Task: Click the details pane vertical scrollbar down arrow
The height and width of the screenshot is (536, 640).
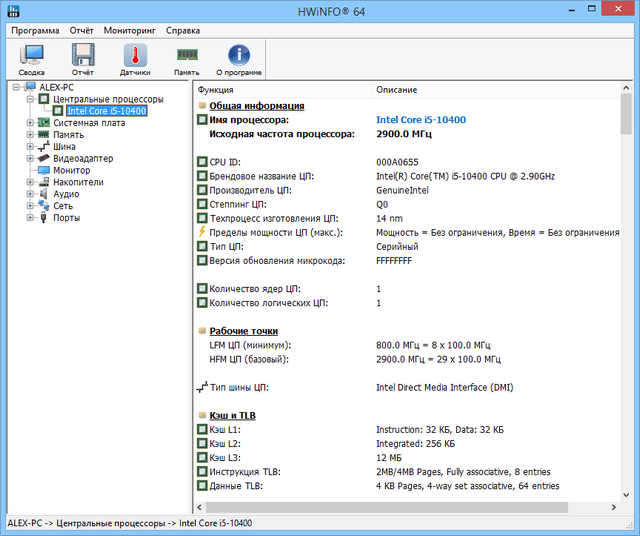Action: point(626,496)
